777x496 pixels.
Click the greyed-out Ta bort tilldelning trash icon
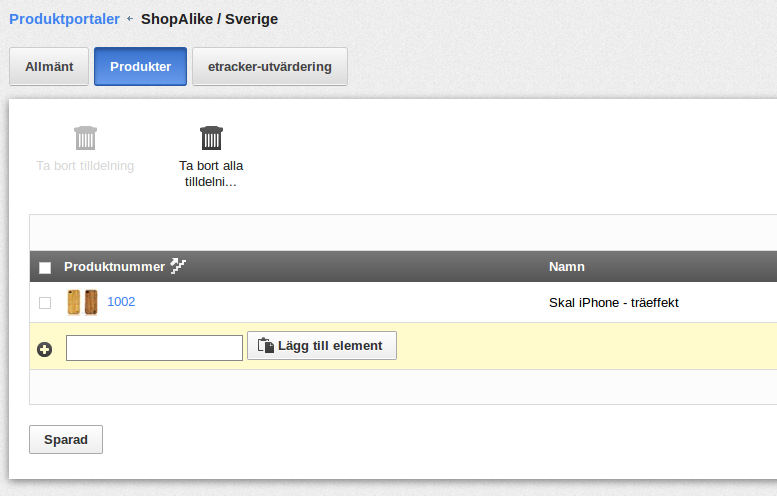(x=85, y=138)
